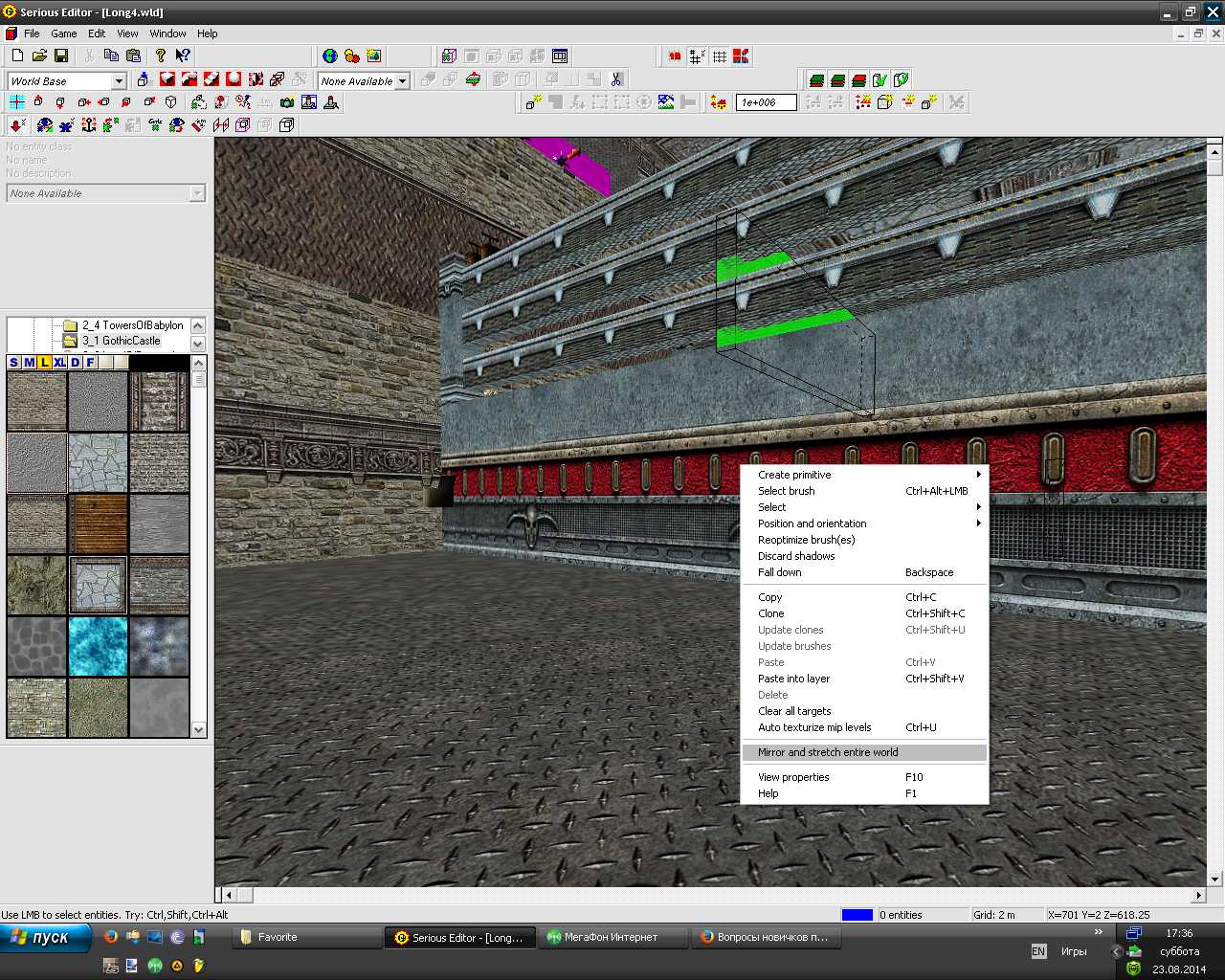The height and width of the screenshot is (980, 1225).
Task: Open the None Available toolbar dropdown
Action: pyautogui.click(x=403, y=81)
